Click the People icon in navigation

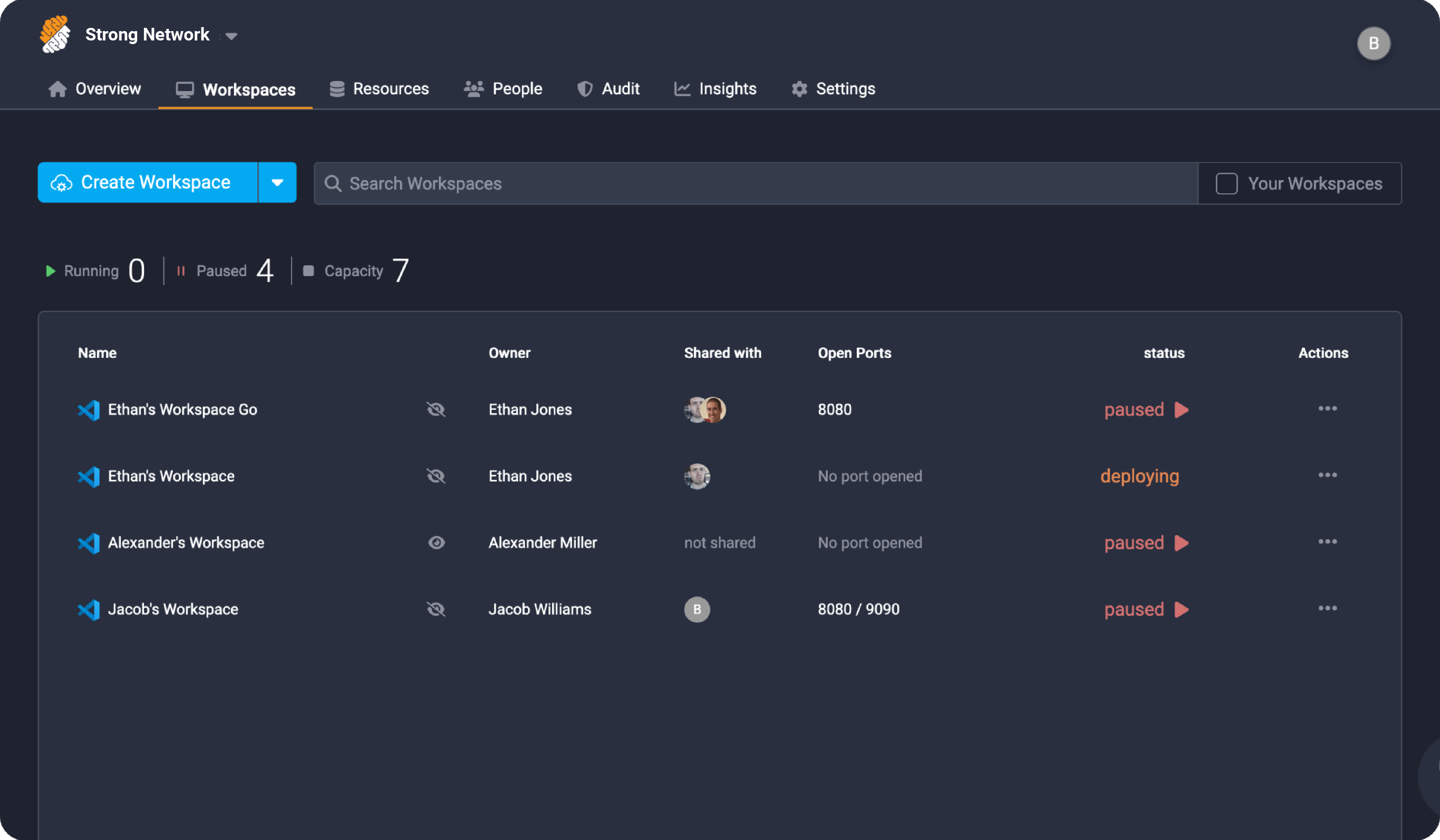[473, 89]
